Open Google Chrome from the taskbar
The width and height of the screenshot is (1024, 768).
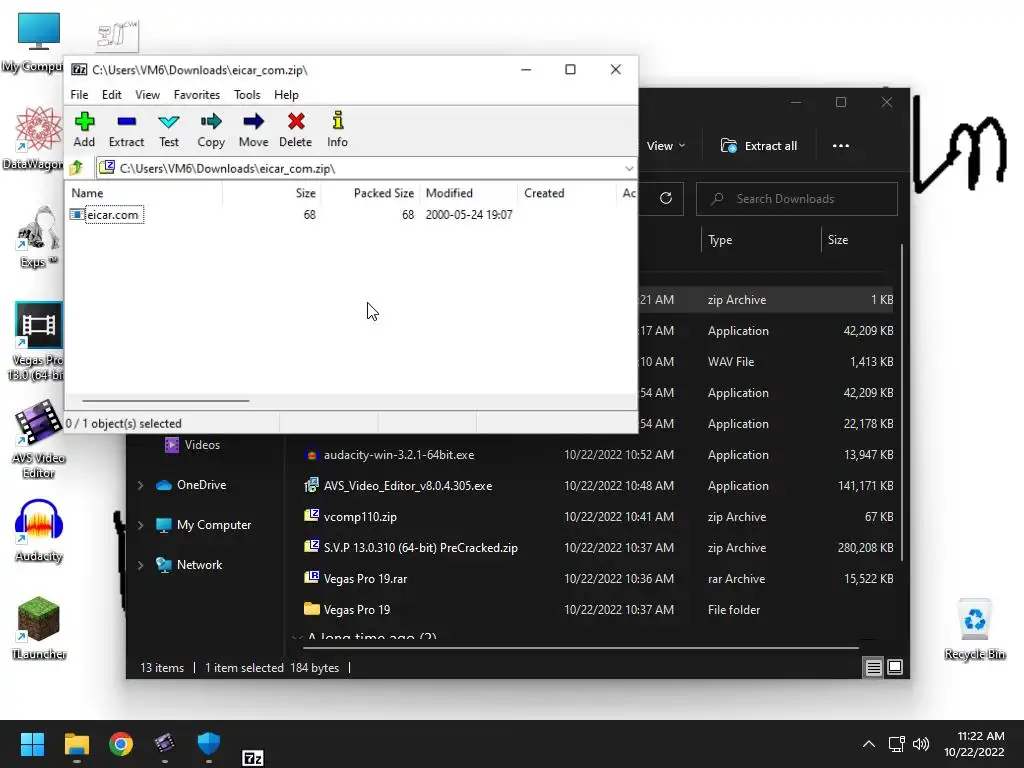121,744
